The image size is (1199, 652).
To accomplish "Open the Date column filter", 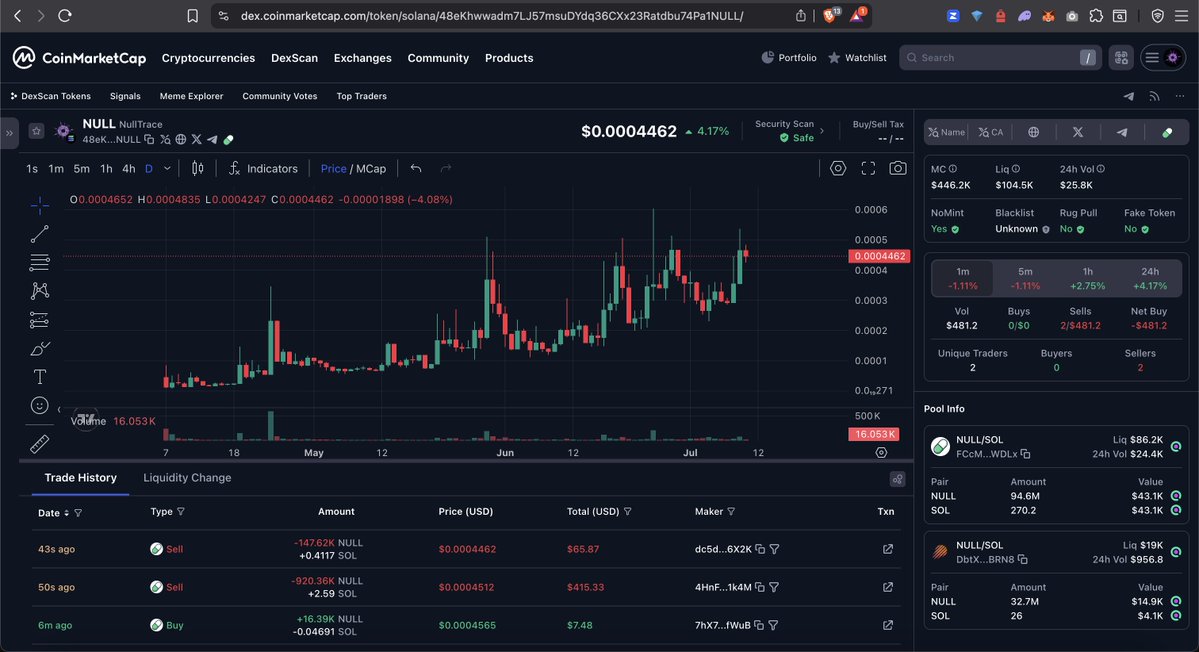I will pos(78,513).
